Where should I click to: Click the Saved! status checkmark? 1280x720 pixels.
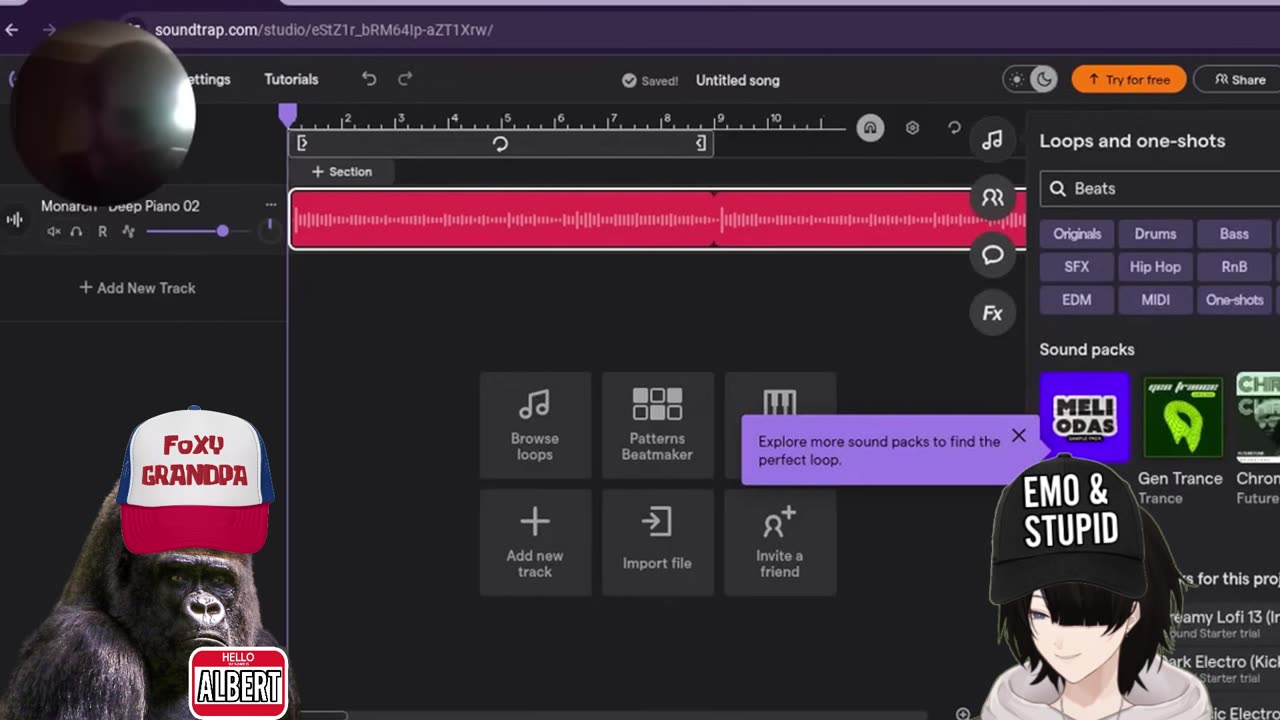[629, 80]
